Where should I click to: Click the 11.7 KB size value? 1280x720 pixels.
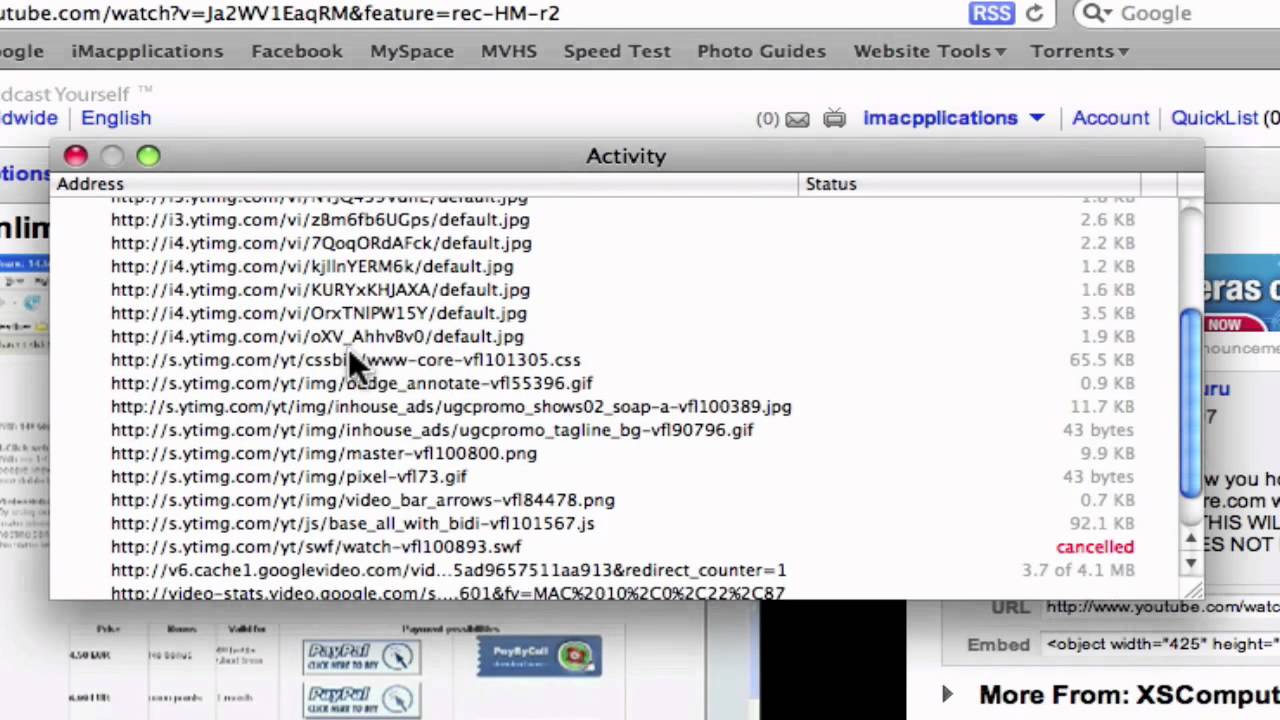1102,407
